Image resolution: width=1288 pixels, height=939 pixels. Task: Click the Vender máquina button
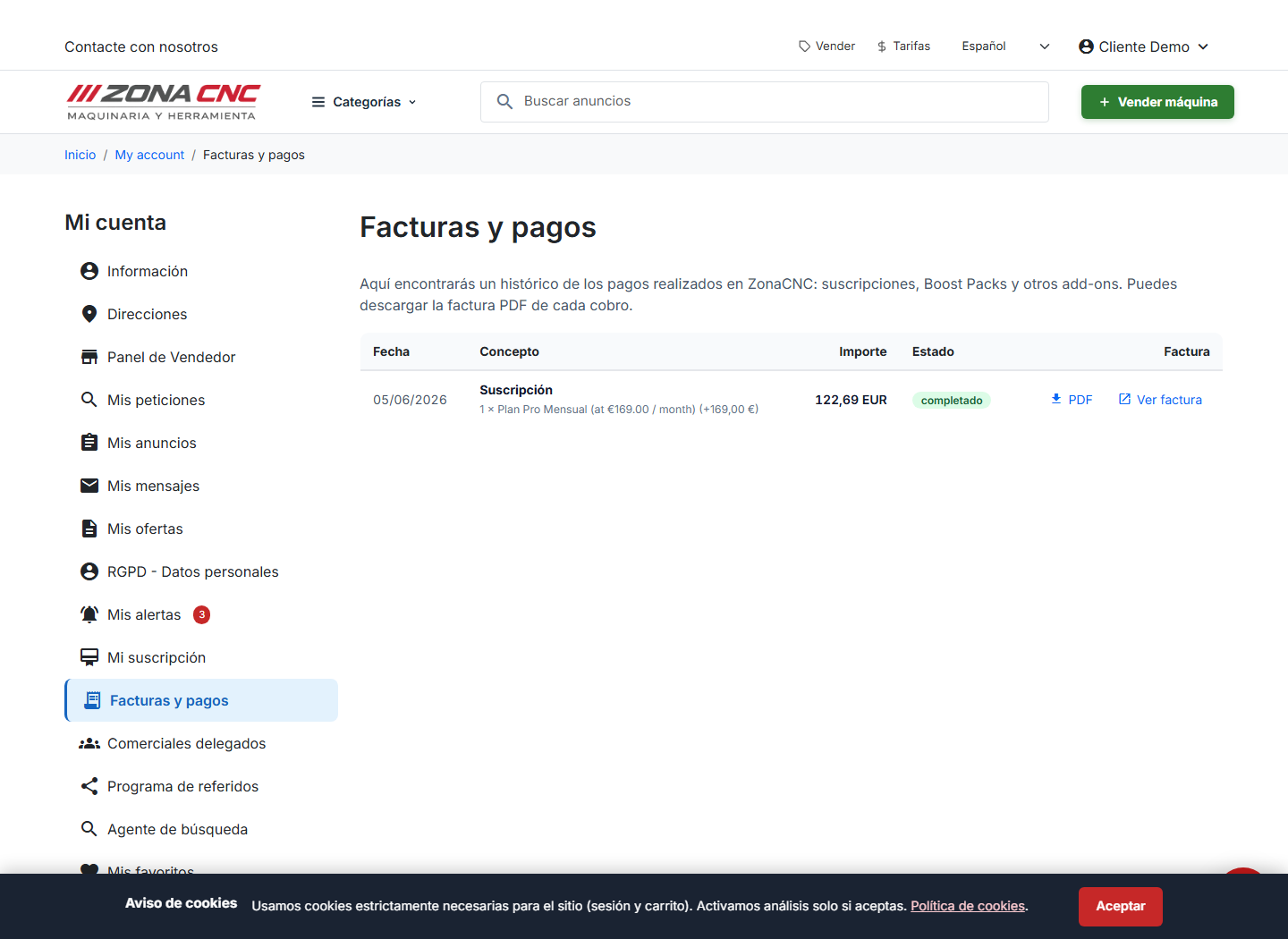coord(1157,102)
